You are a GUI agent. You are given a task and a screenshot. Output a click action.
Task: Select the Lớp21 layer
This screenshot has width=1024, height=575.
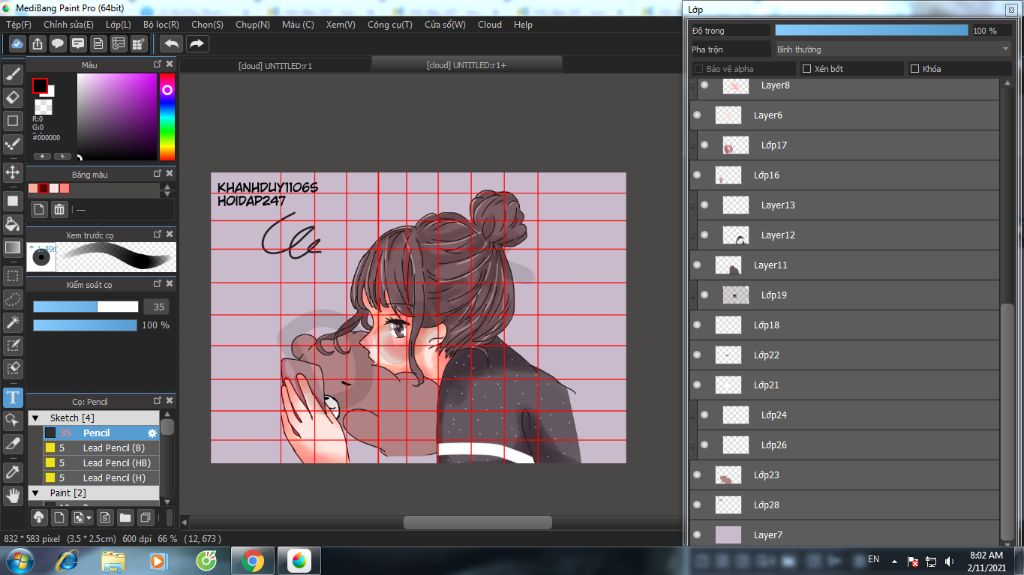845,385
